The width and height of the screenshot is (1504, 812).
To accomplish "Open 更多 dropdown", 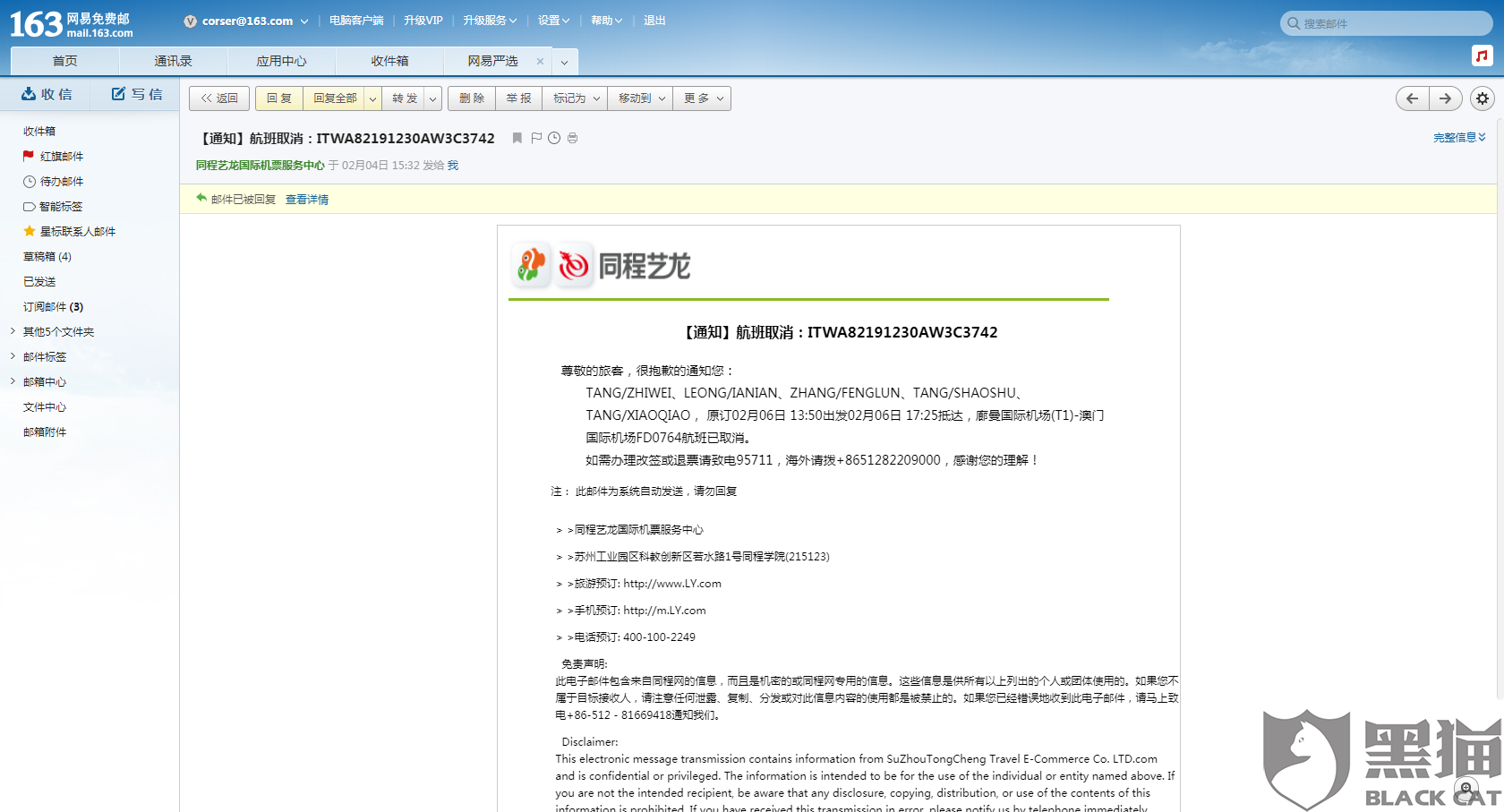I will tap(702, 98).
